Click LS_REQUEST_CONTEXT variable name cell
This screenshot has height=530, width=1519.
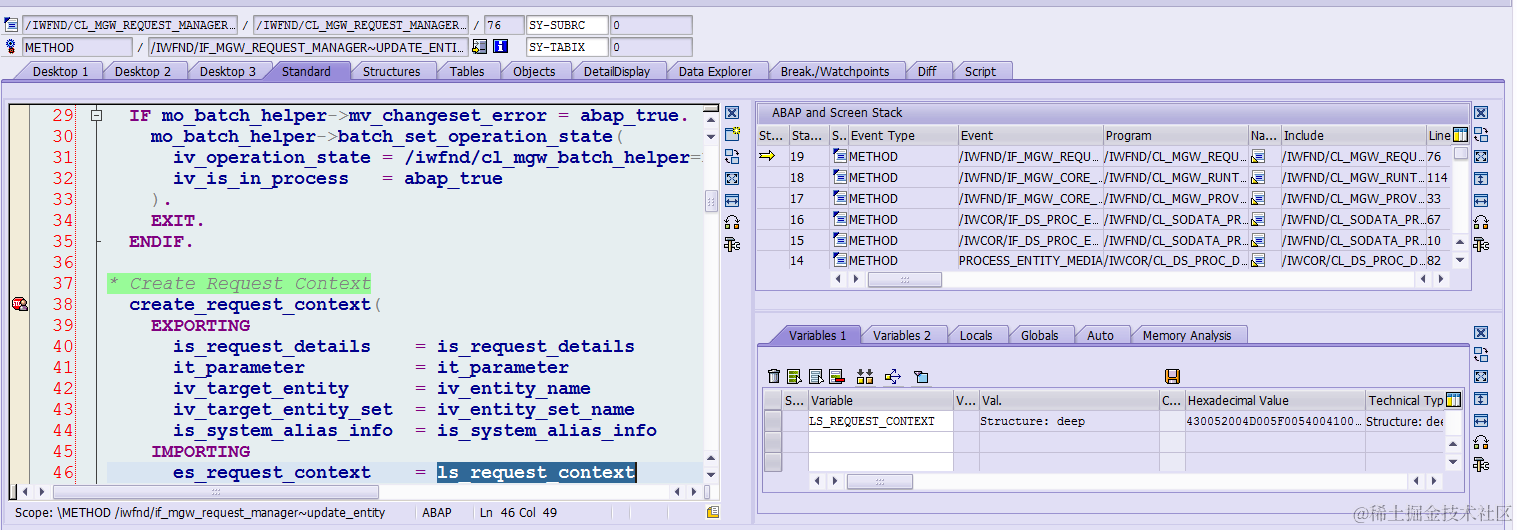point(879,421)
